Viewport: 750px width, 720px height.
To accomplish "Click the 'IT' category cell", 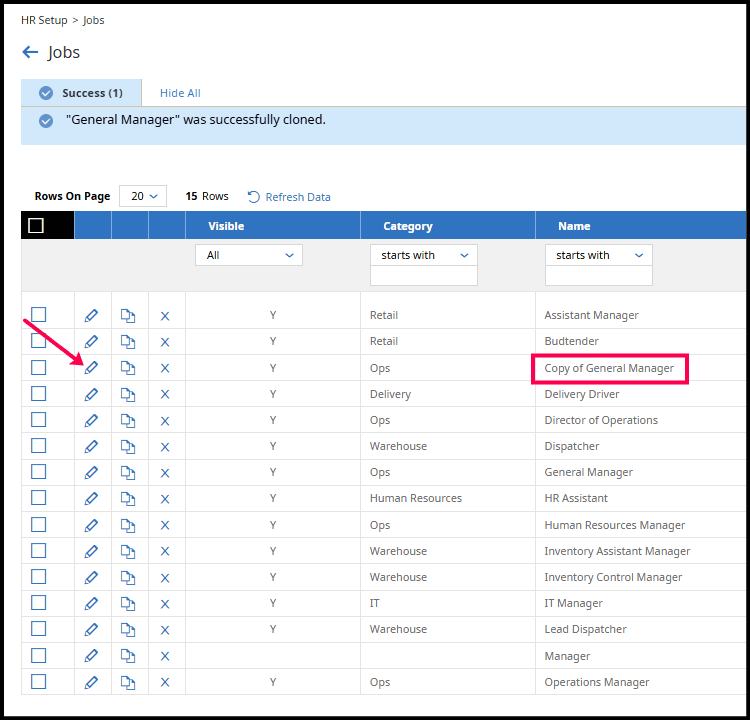I will click(x=375, y=603).
